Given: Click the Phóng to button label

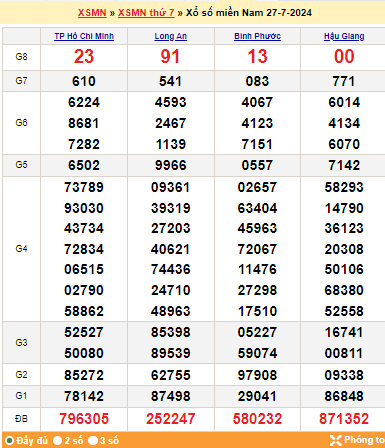Looking at the screenshot, I should pyautogui.click(x=364, y=440).
